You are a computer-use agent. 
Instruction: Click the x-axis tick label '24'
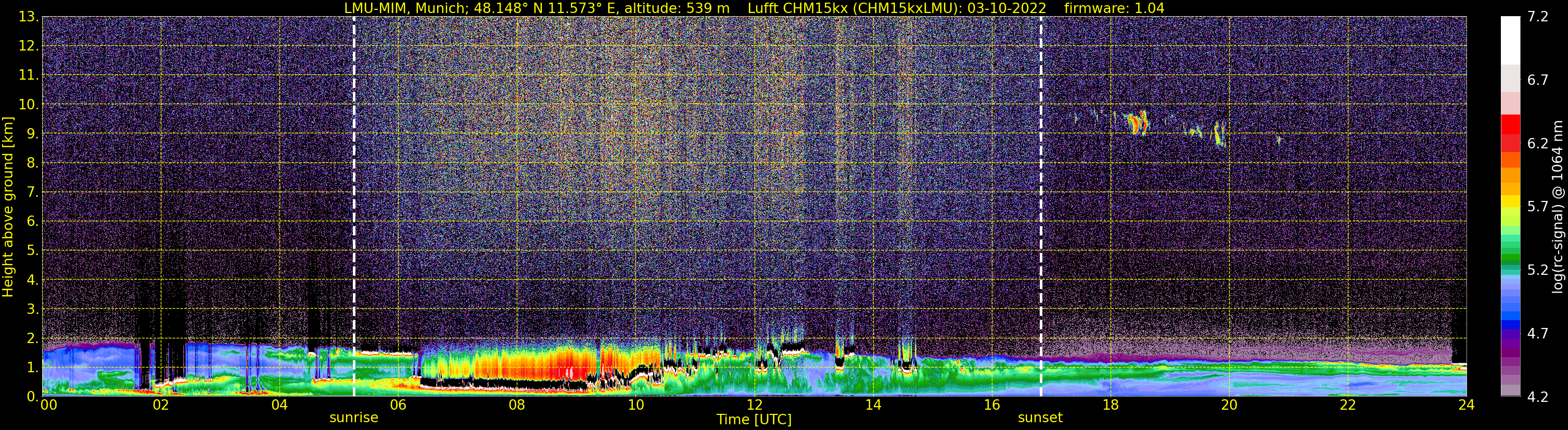tap(1467, 405)
